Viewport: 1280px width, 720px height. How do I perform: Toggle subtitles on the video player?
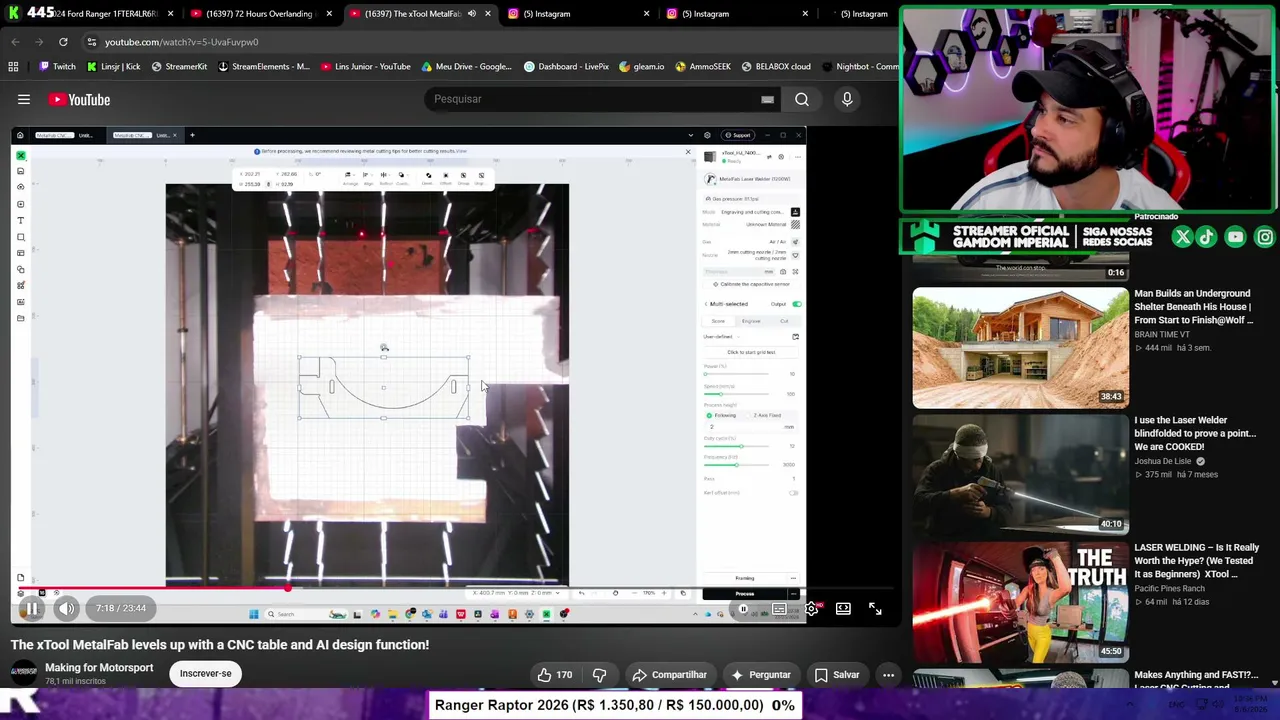click(x=778, y=608)
